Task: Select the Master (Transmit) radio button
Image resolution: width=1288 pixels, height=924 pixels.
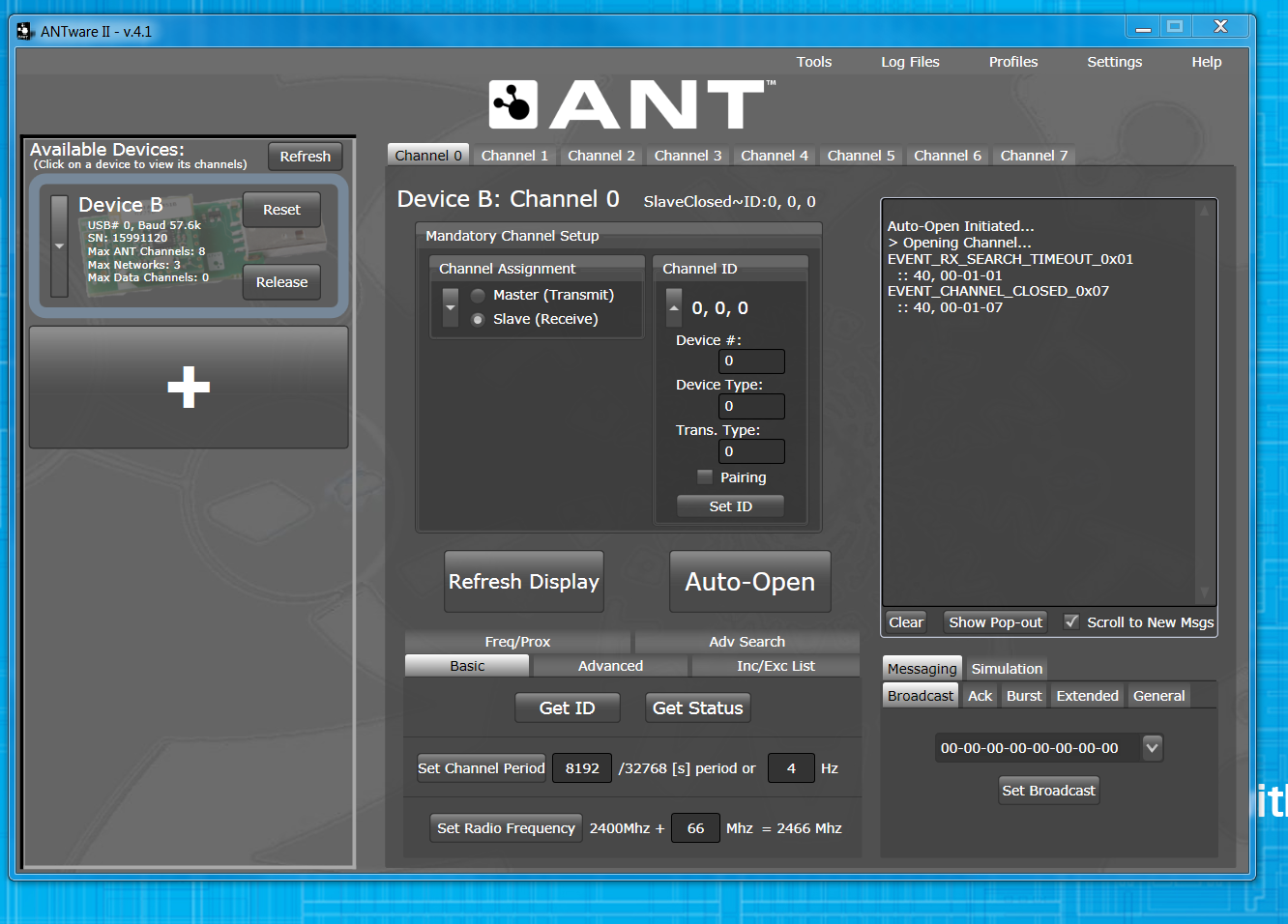Action: coord(478,296)
